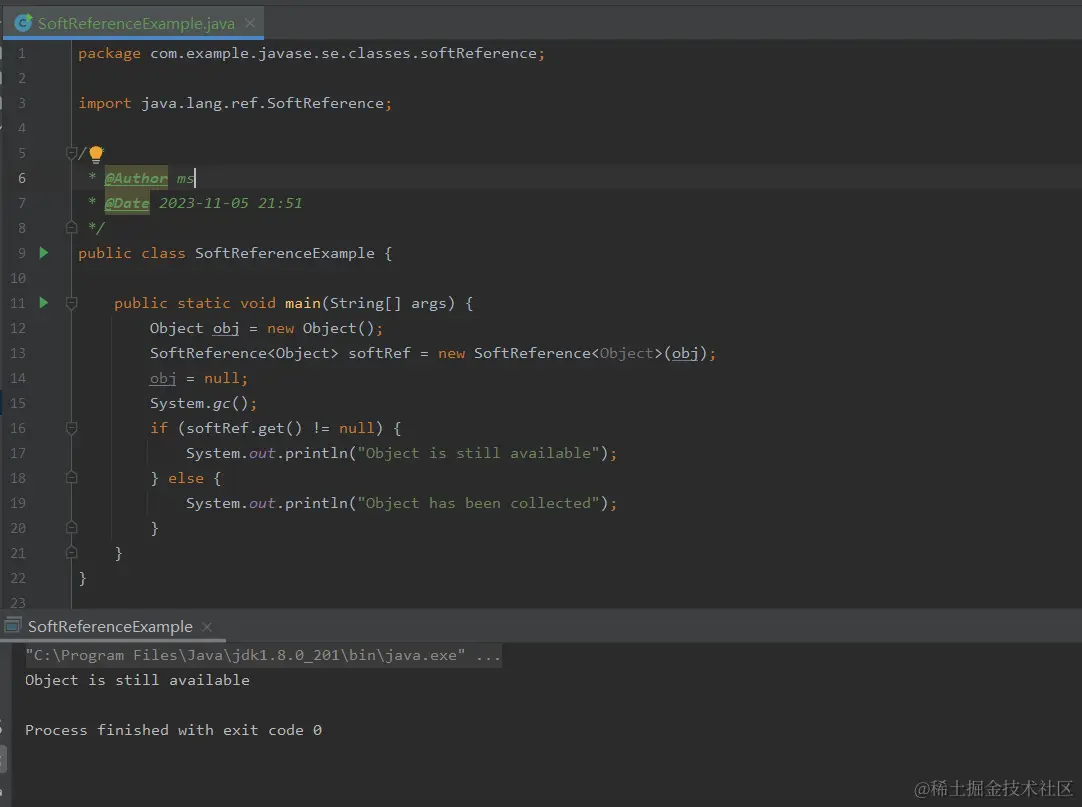Click the softRef.get() condition on line 16

(244, 428)
